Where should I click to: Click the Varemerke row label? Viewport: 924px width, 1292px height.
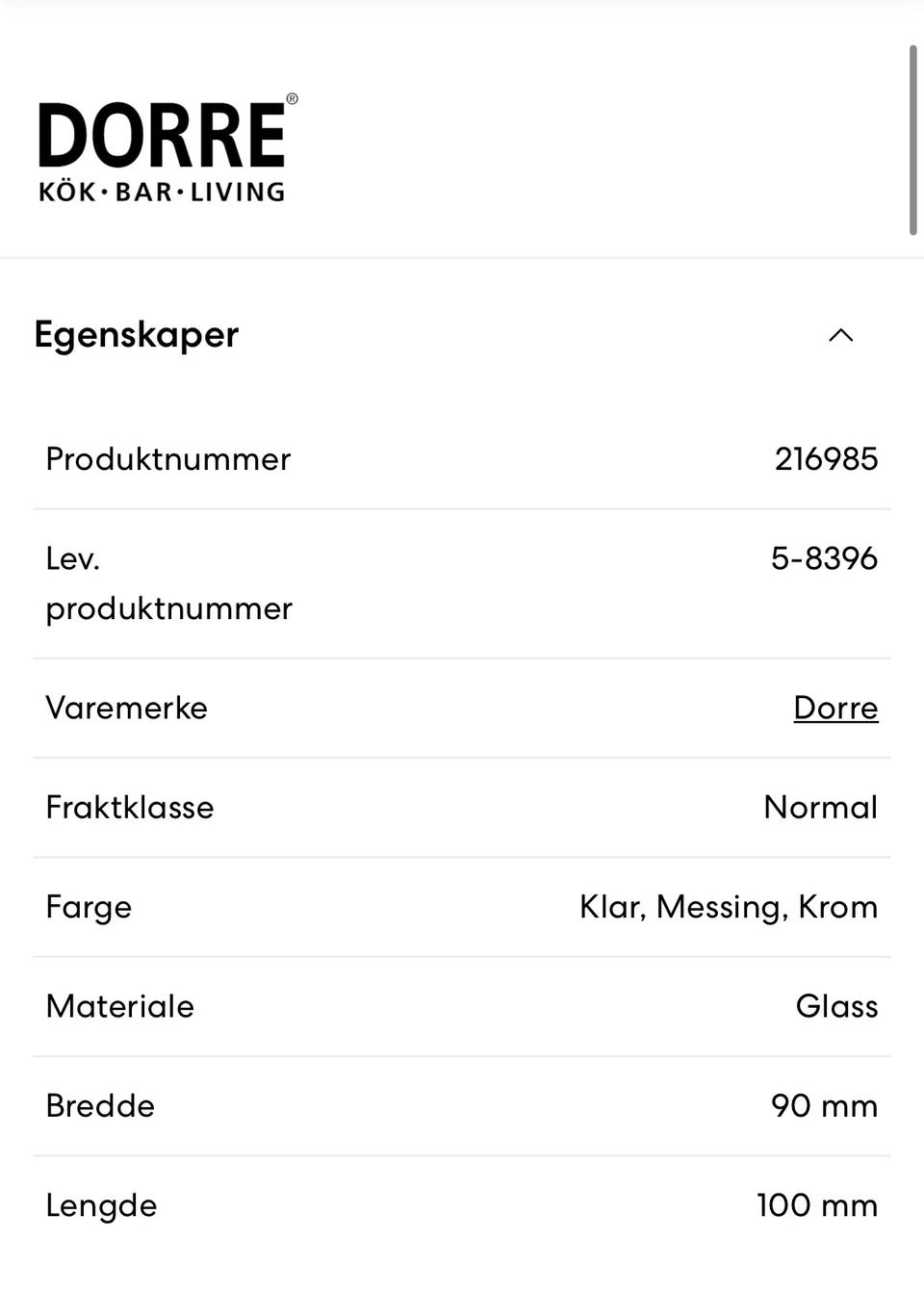coord(127,708)
